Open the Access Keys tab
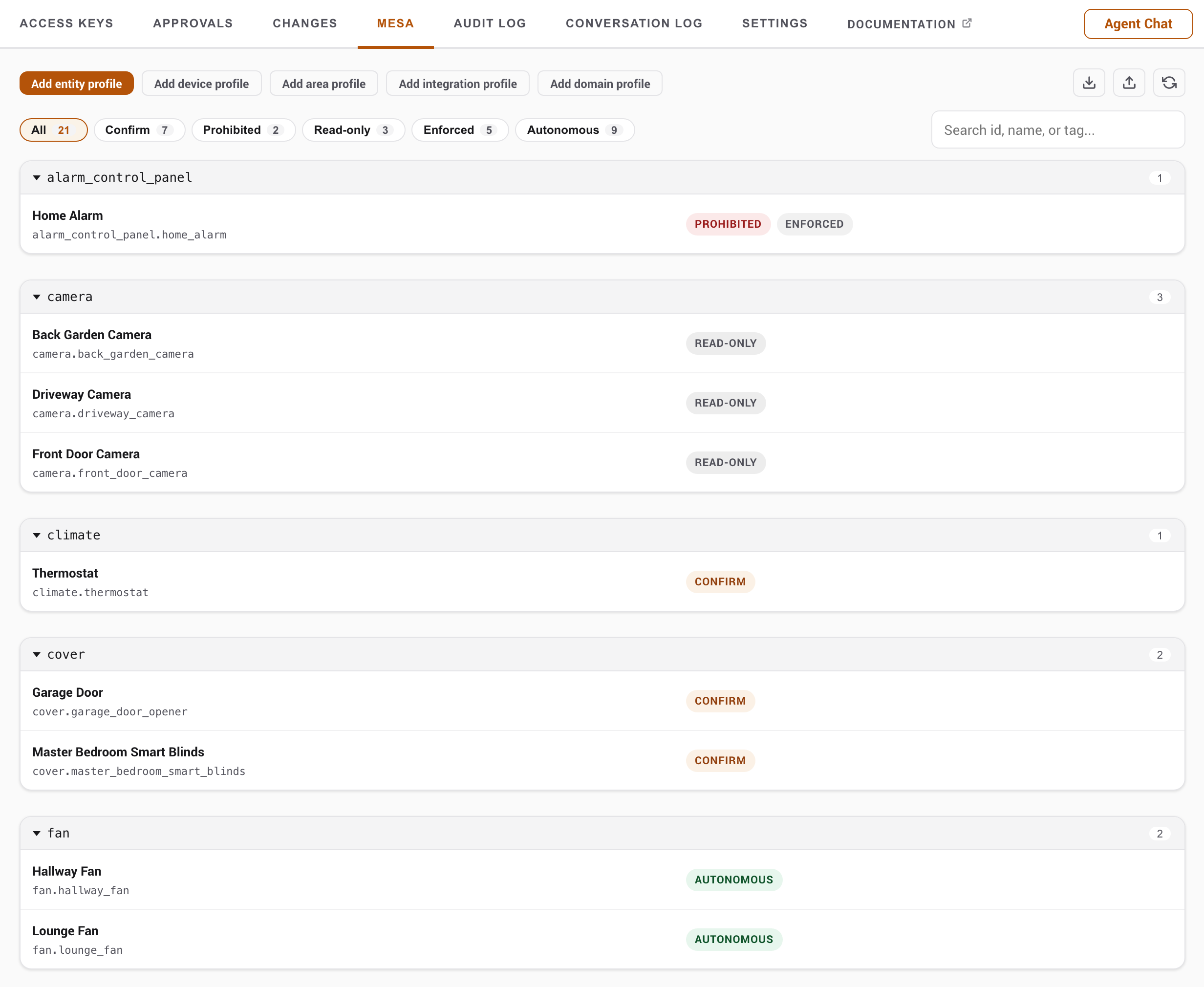The height and width of the screenshot is (987, 1204). point(66,23)
